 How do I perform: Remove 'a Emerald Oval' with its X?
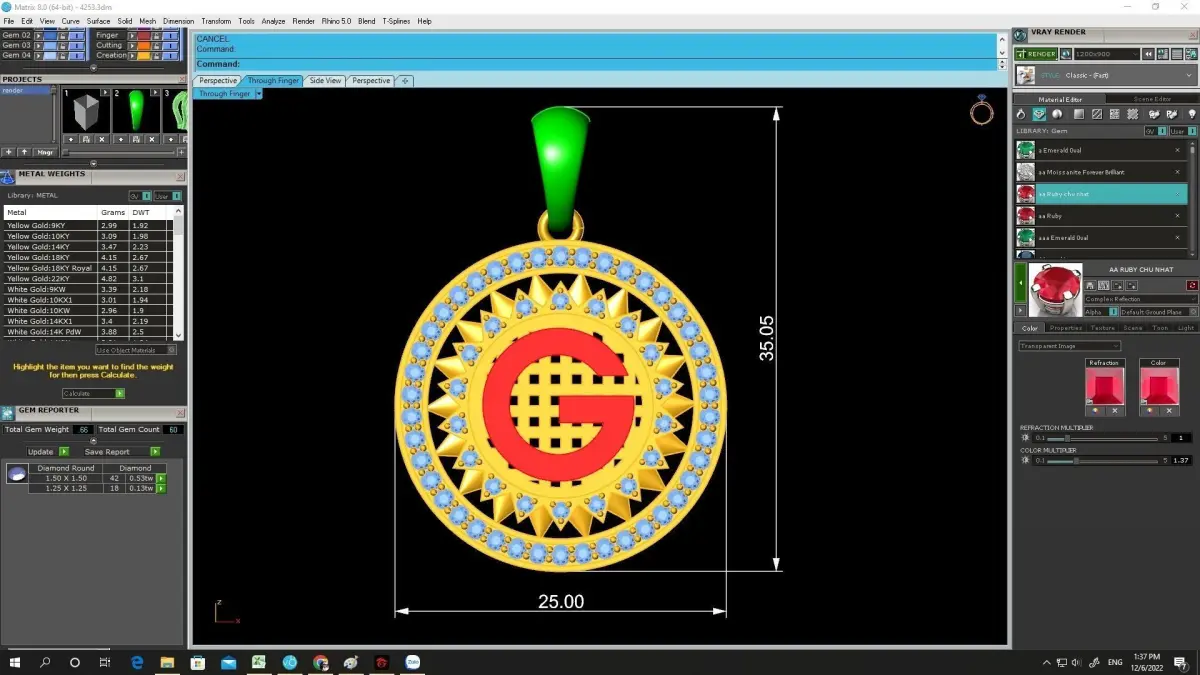click(1177, 150)
